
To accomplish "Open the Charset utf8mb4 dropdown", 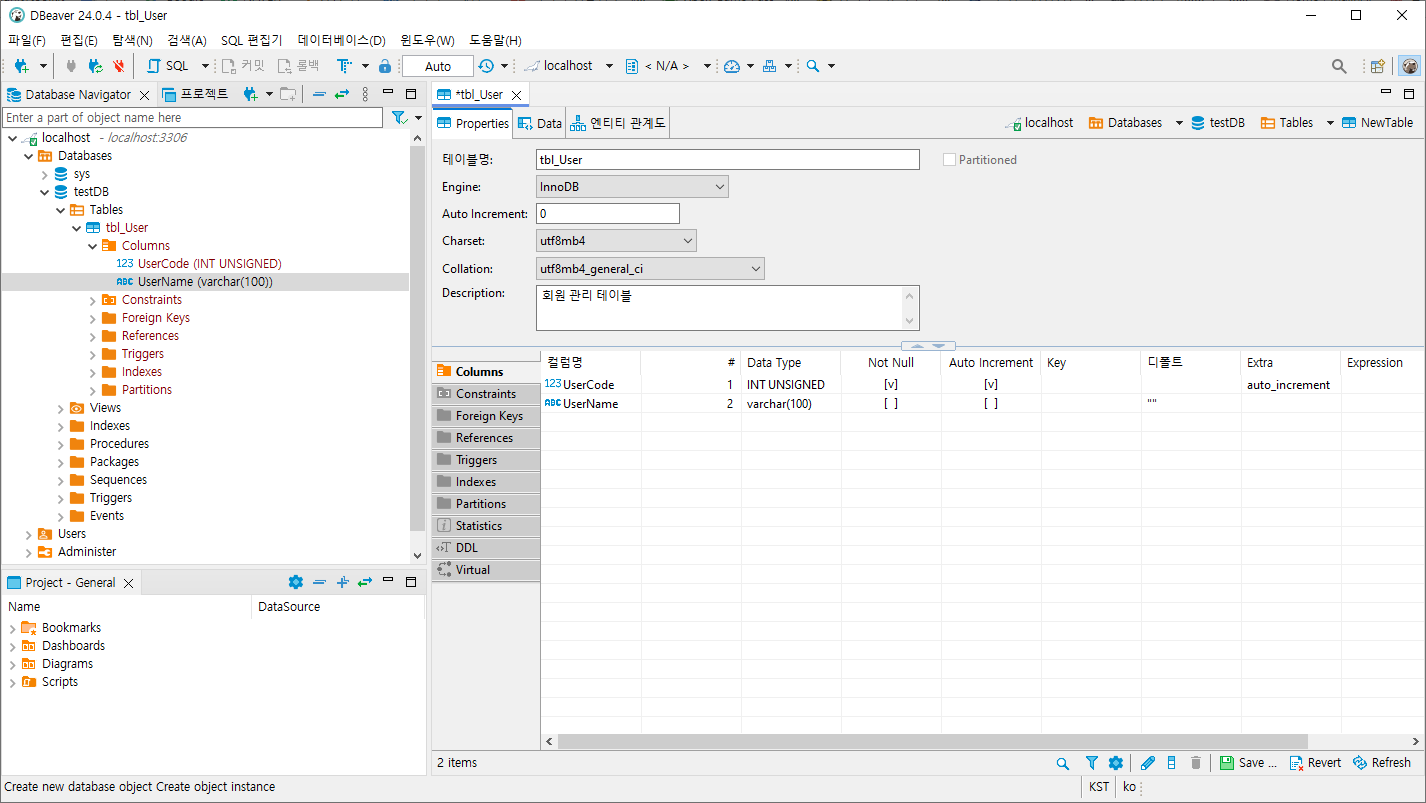I will 616,241.
